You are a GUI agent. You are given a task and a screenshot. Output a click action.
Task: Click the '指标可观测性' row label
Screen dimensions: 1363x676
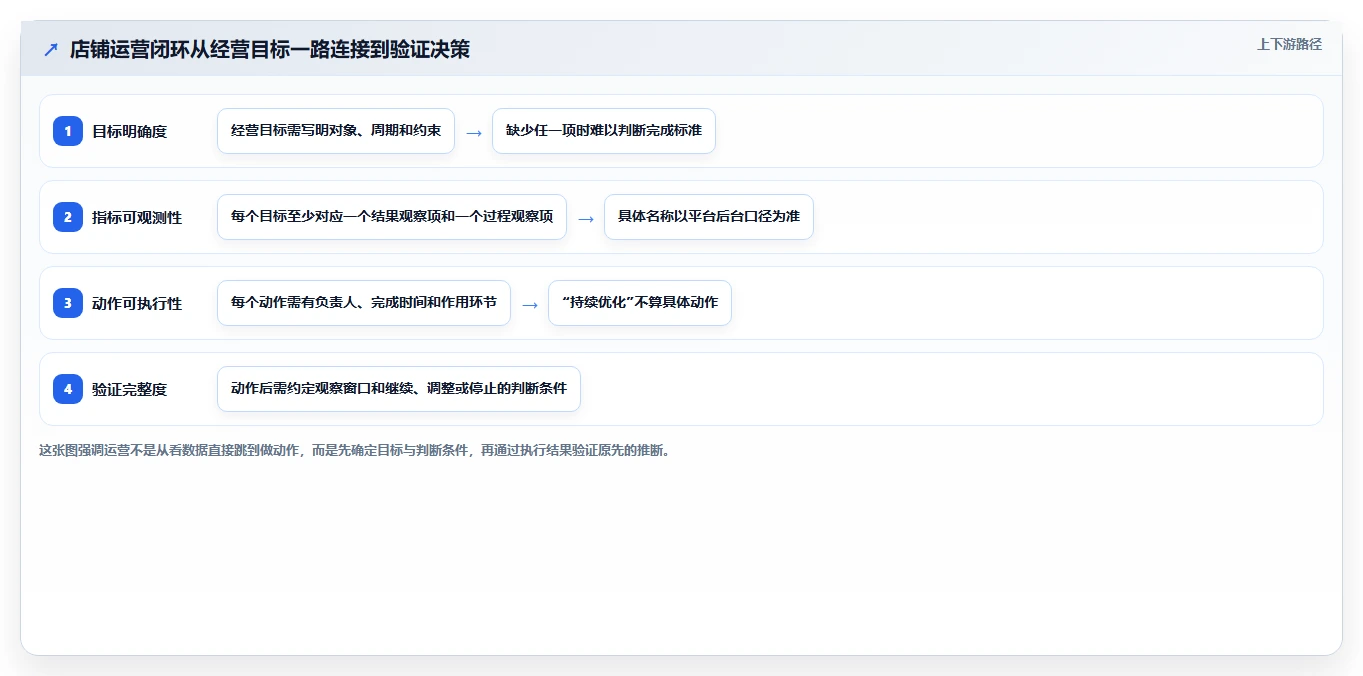click(x=137, y=217)
